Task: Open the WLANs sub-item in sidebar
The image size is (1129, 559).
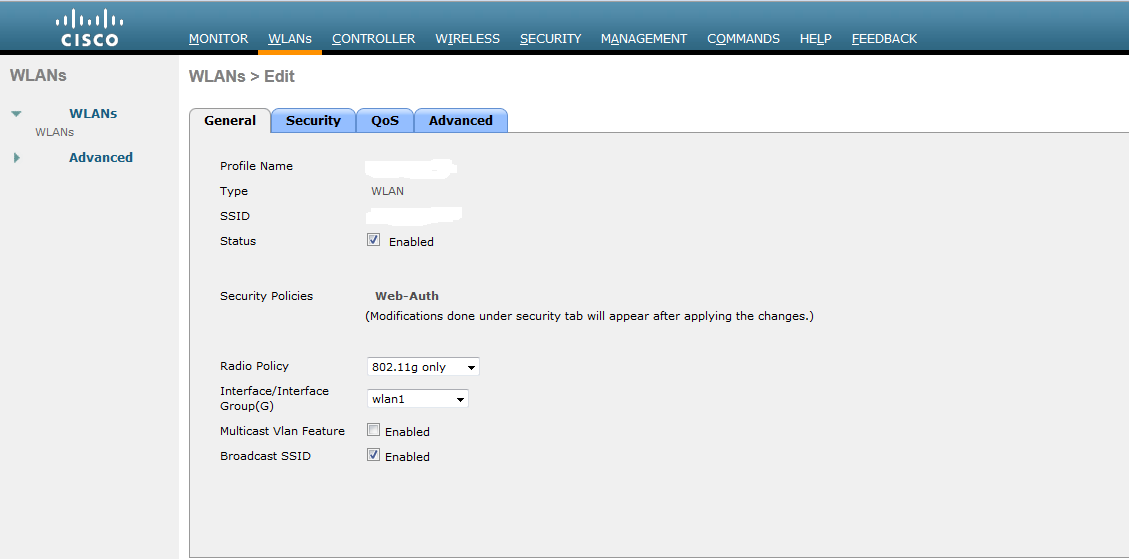Action: 55,133
